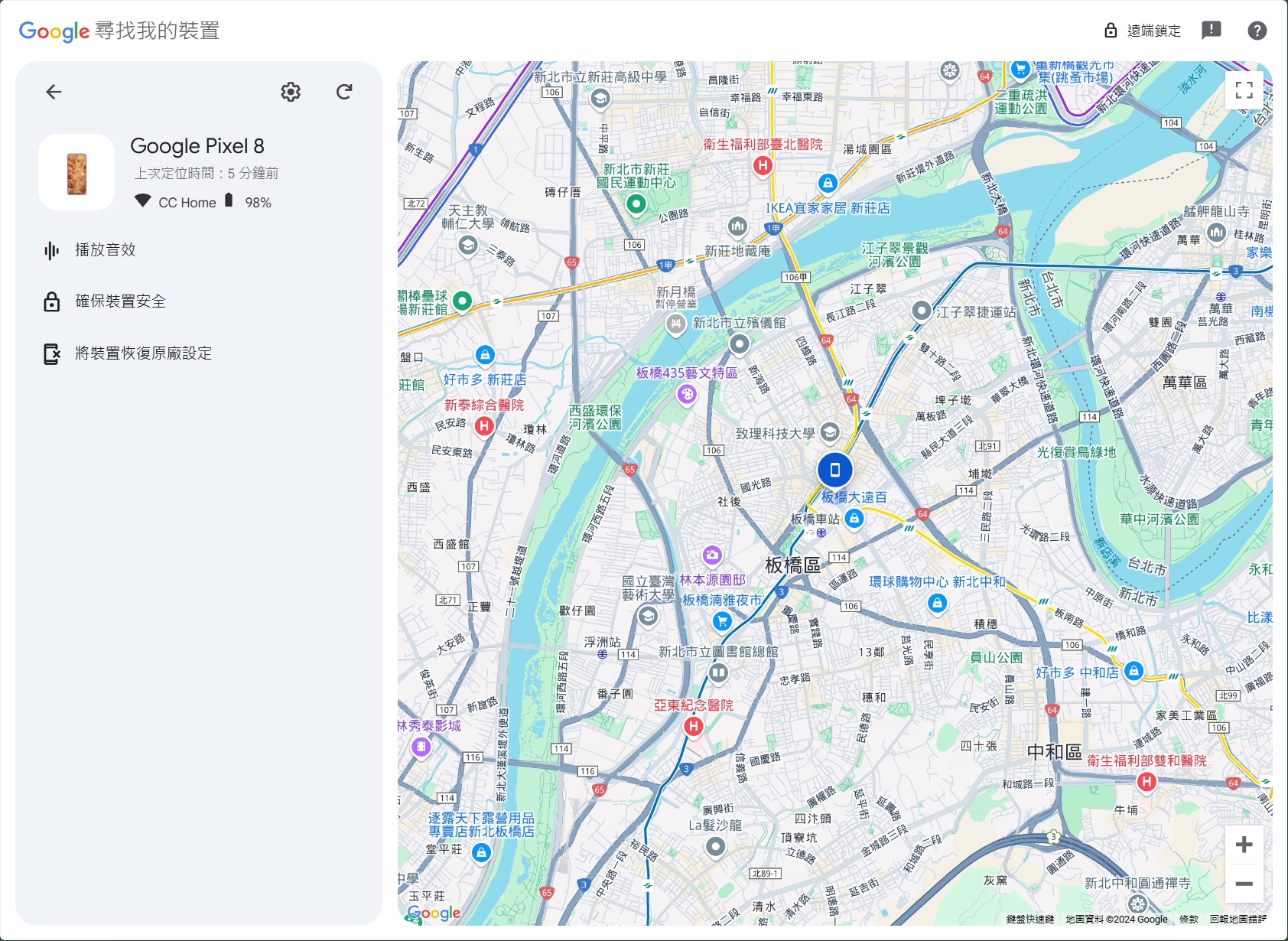Click the 浮洲站 station label
Screen dimensions: 1288x941
coord(603,642)
